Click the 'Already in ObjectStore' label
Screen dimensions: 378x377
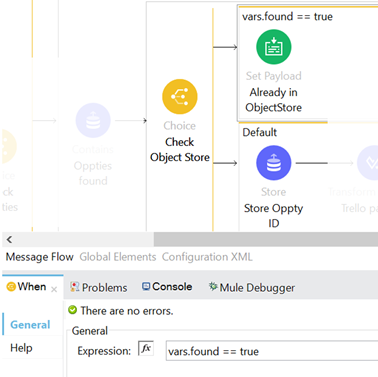[274, 100]
